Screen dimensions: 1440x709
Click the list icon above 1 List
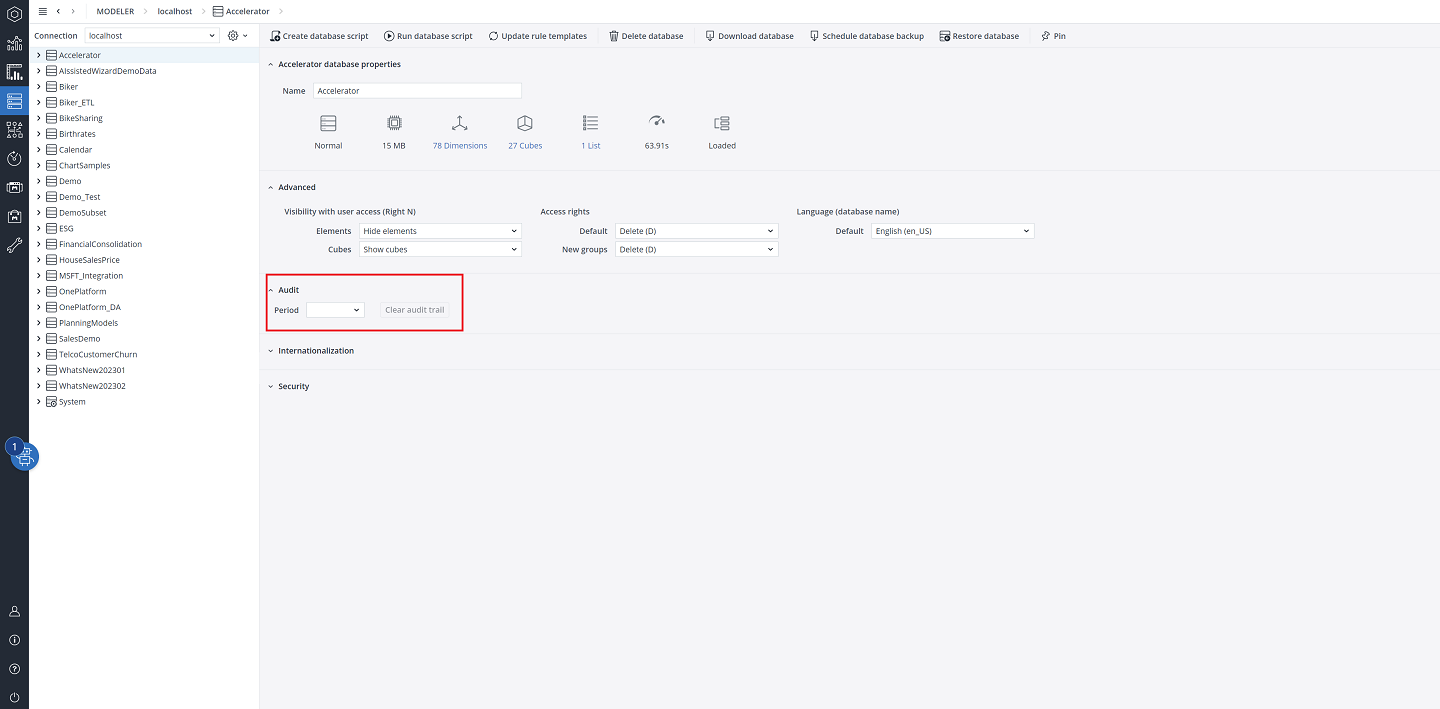(x=590, y=123)
